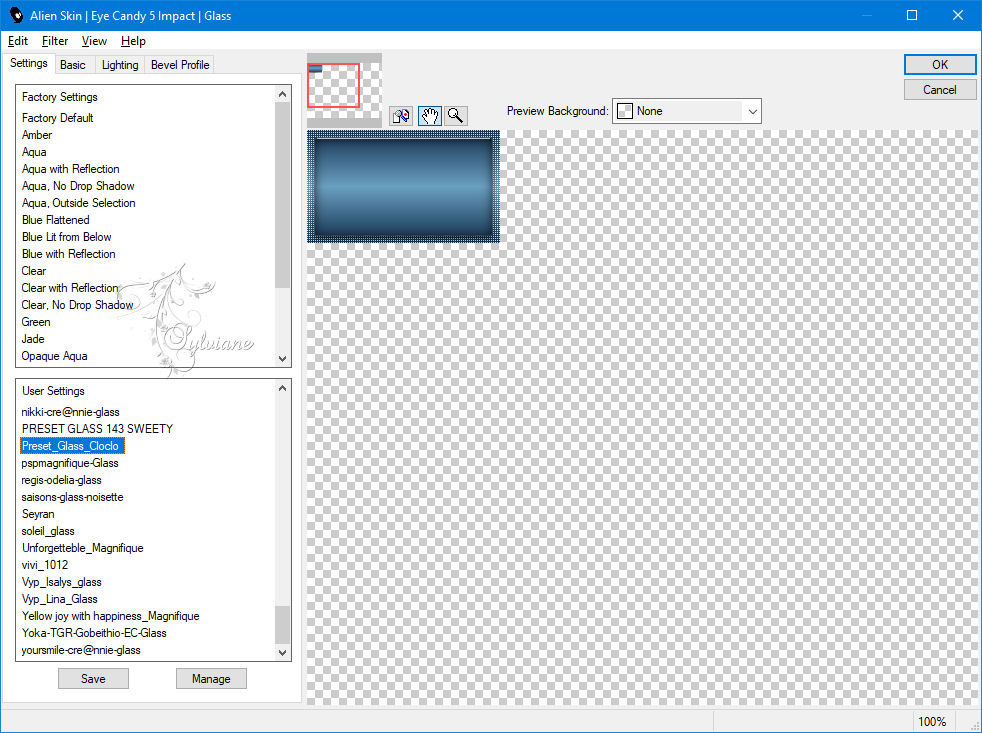Select Unforgetteble_Magnifique user preset

[83, 548]
